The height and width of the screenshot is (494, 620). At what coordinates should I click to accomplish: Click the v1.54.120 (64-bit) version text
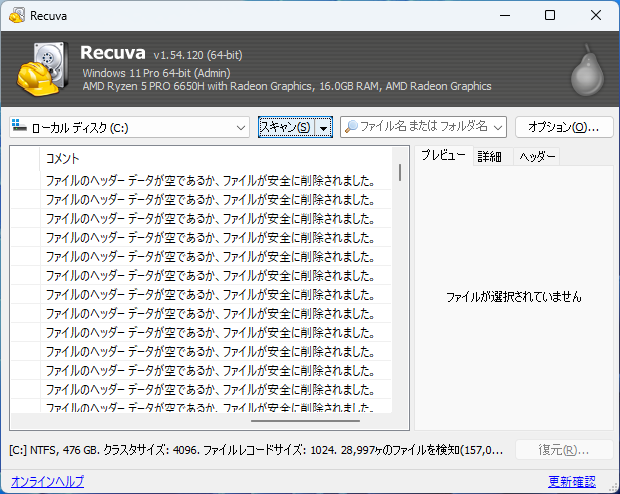(x=198, y=55)
